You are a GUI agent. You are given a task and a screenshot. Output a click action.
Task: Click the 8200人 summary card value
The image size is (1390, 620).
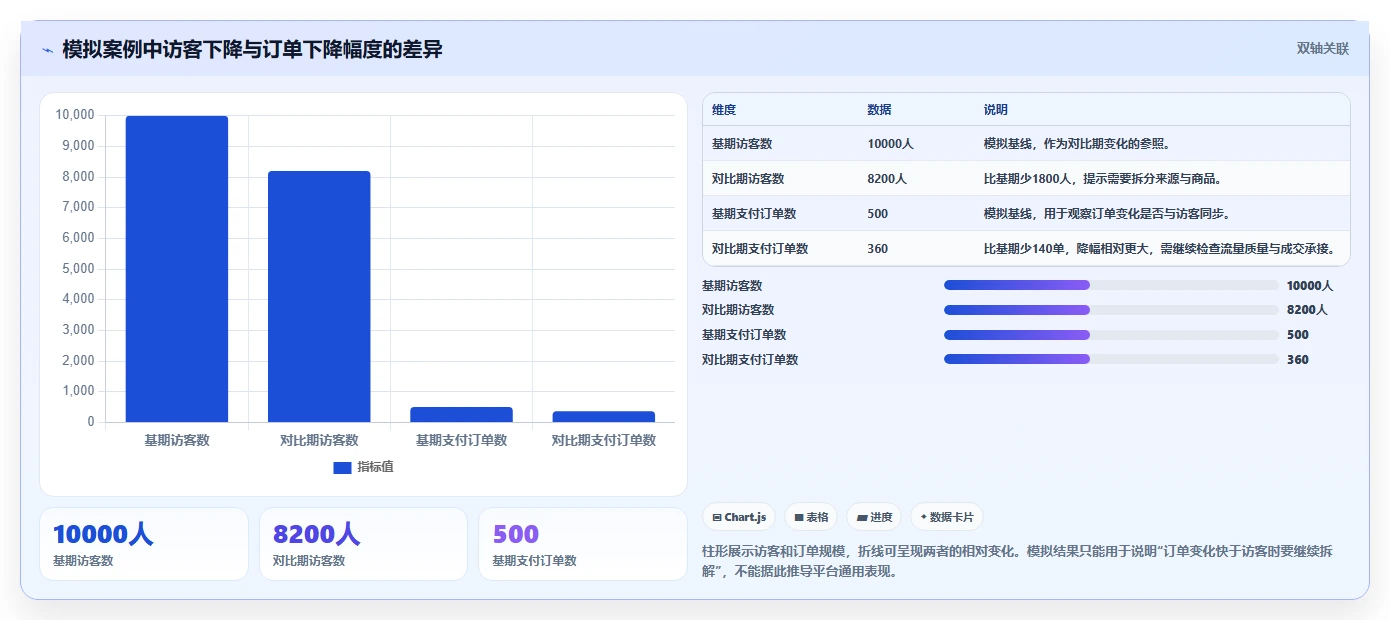point(316,535)
